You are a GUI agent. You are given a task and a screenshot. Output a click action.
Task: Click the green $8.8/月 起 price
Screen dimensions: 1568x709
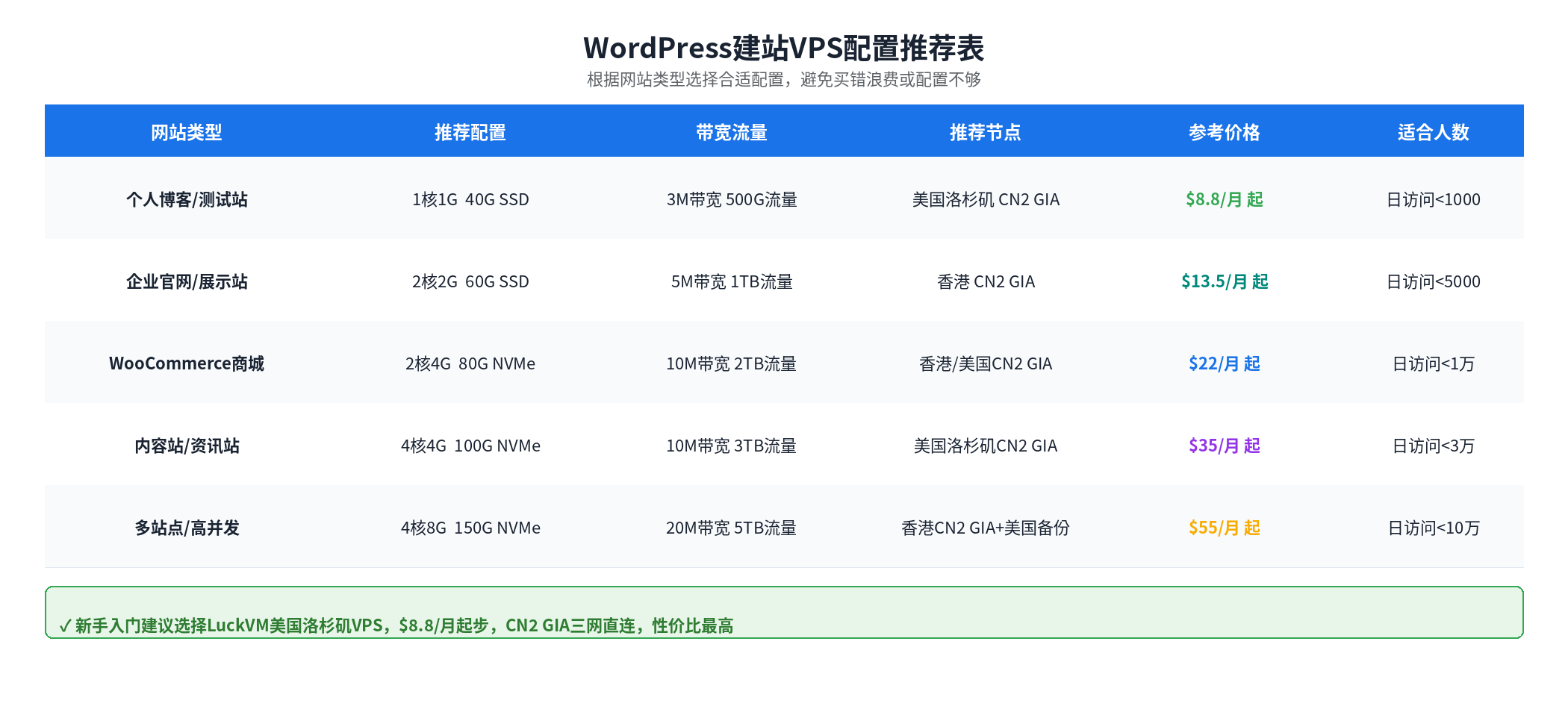(x=1225, y=199)
